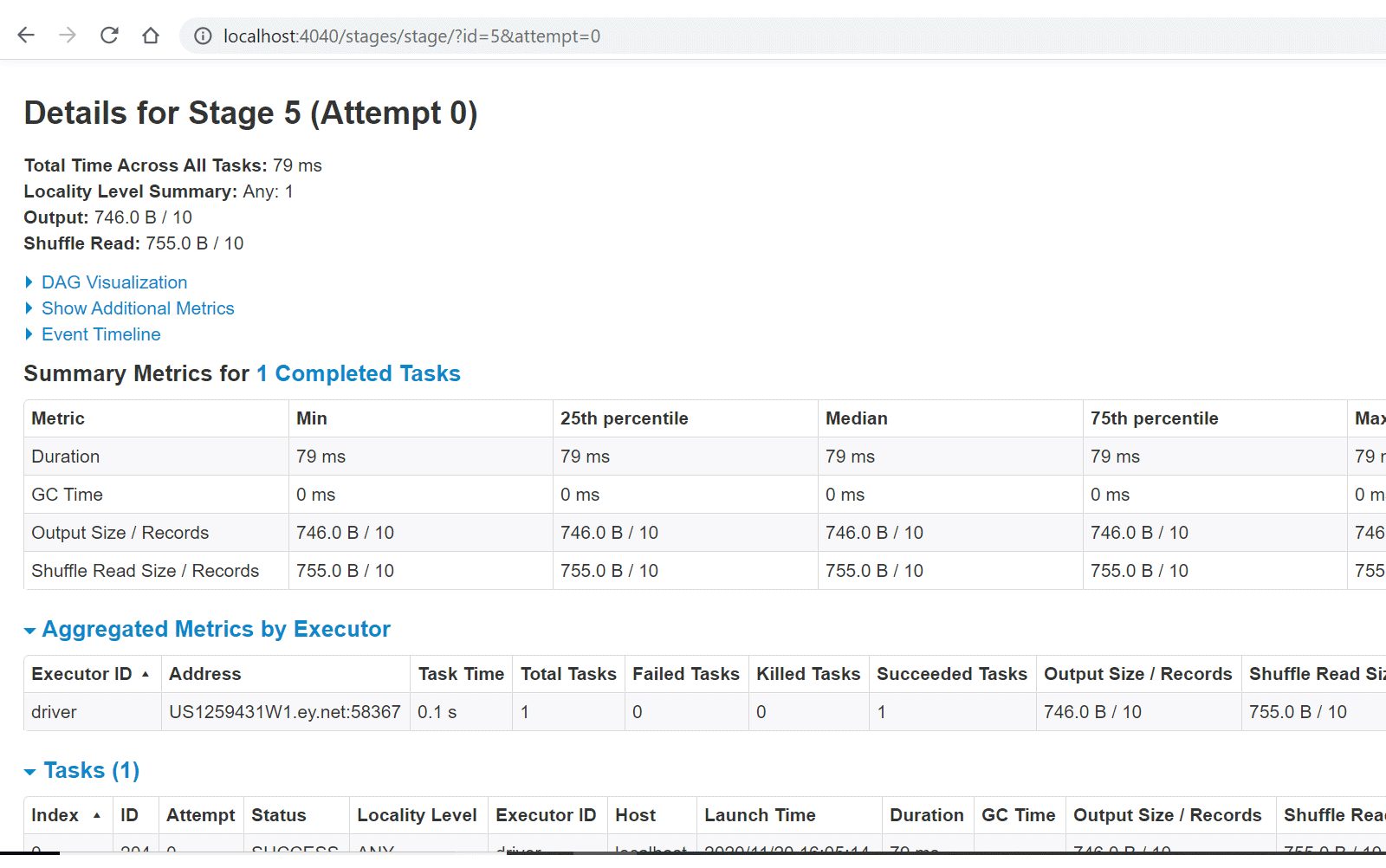Screen dimensions: 1386x868
Task: View site information icon in address bar
Action: pos(203,36)
